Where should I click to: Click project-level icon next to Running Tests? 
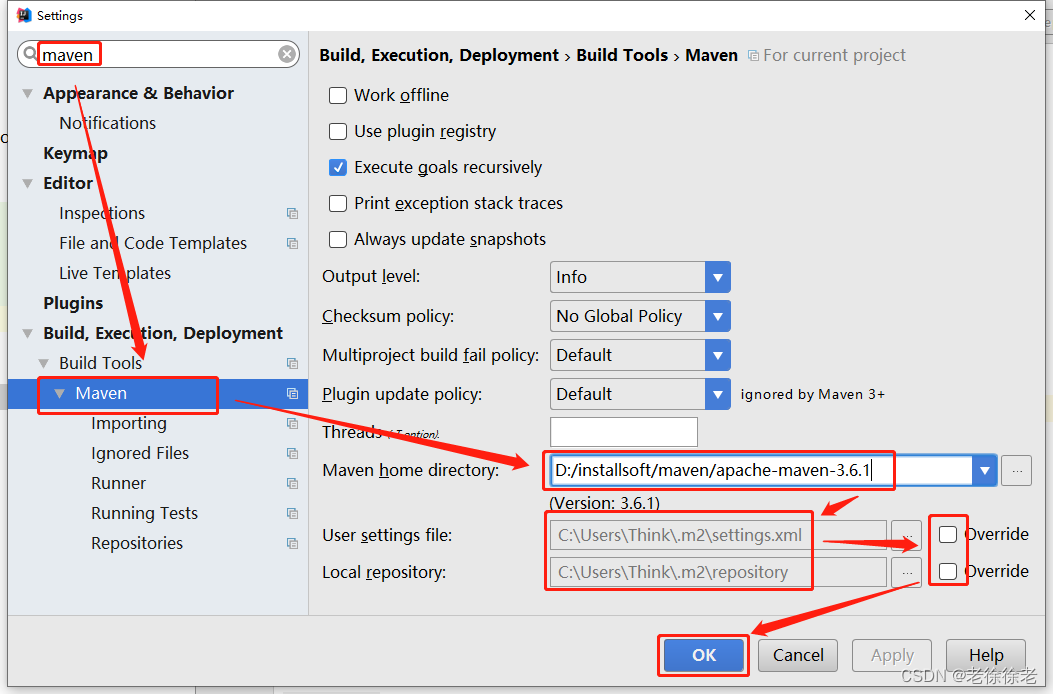click(x=292, y=513)
